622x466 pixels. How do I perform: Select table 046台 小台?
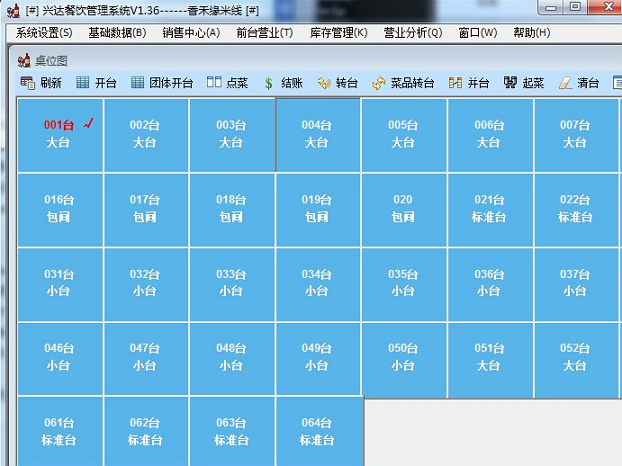60,359
